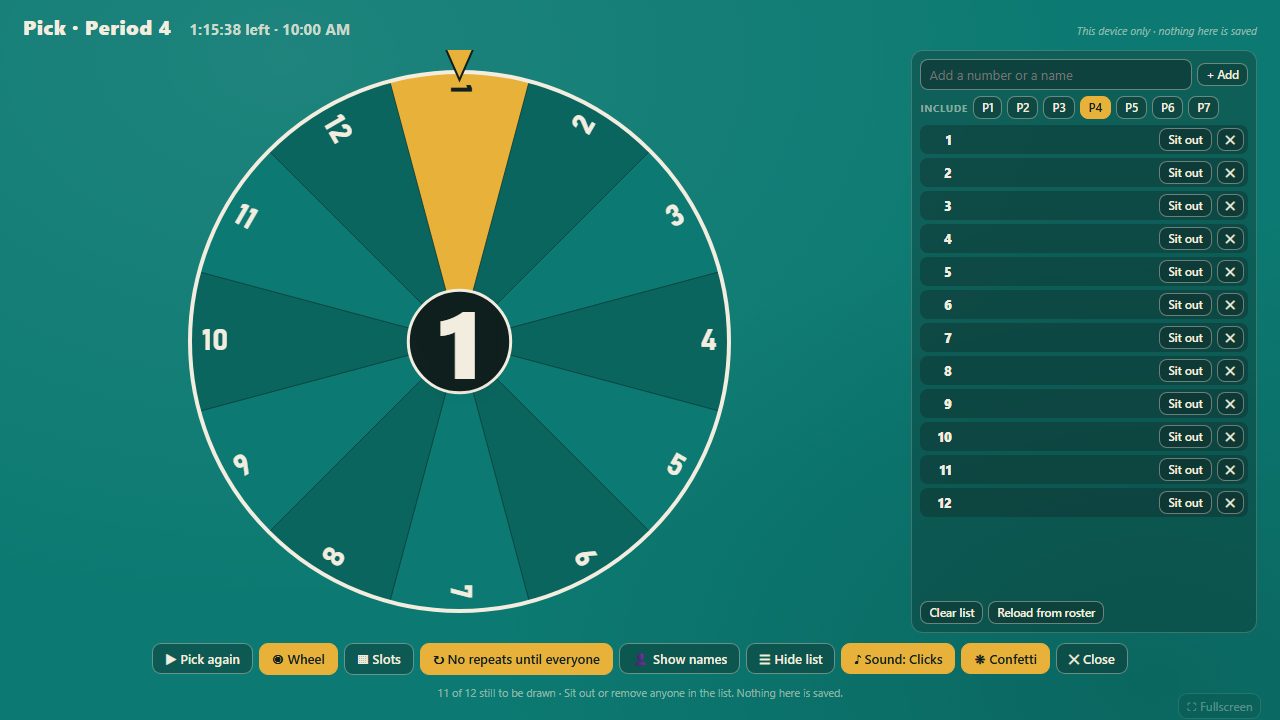
Task: Remove entry 5 with its X icon
Action: coord(1230,272)
